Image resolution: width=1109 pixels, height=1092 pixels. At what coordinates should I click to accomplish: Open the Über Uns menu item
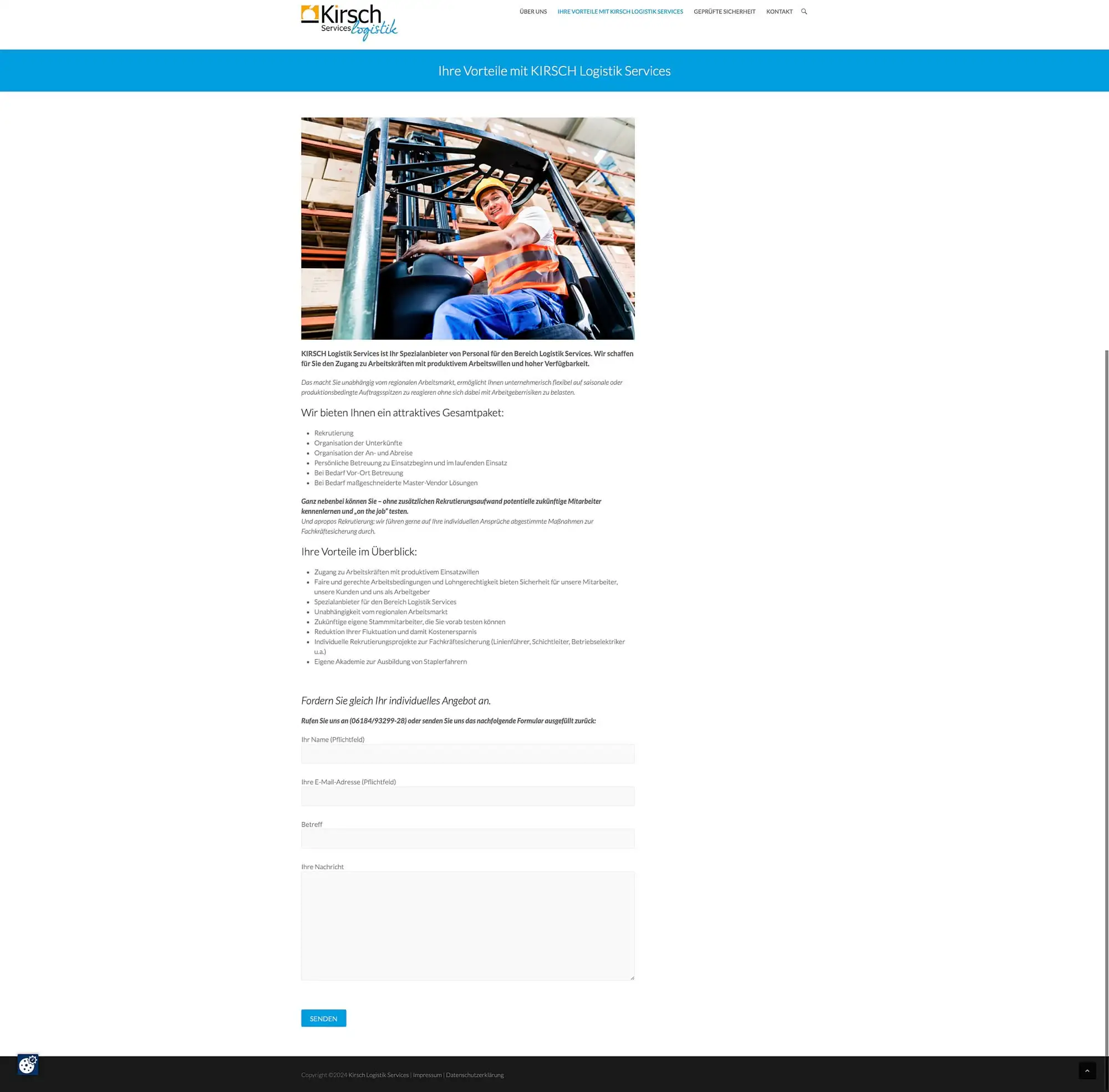tap(533, 12)
